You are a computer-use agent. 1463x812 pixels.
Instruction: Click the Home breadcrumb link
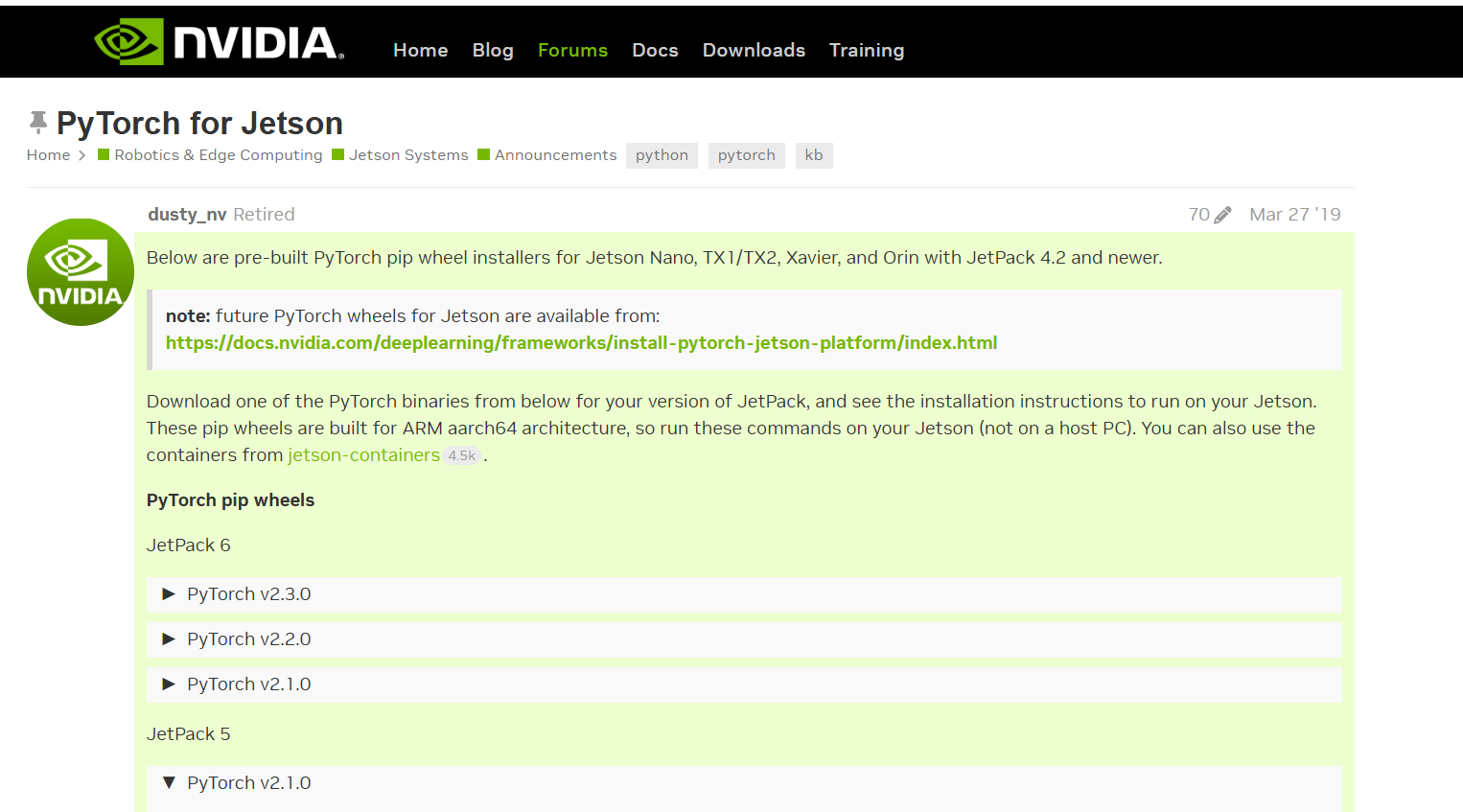(48, 155)
